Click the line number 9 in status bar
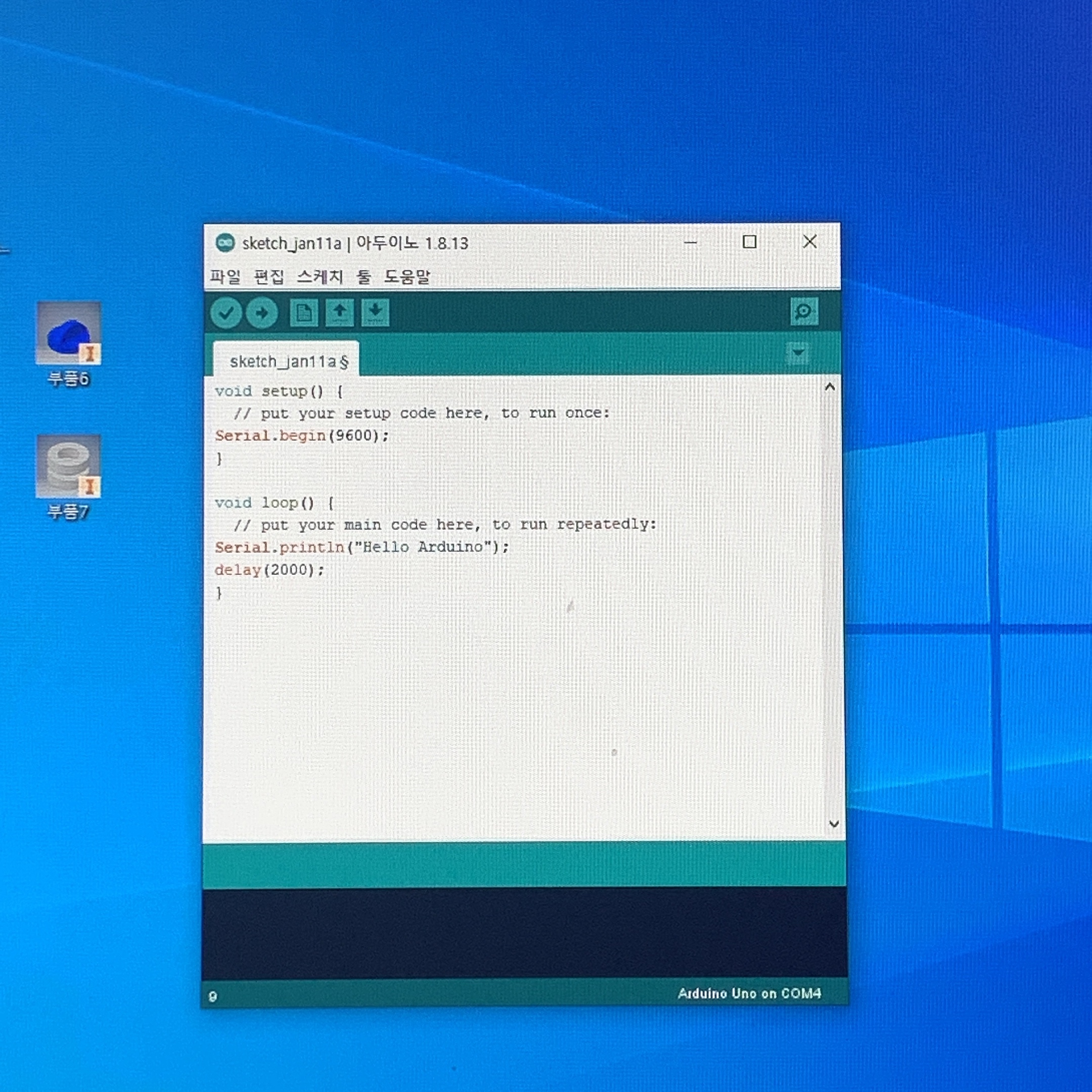Image resolution: width=1092 pixels, height=1092 pixels. click(x=212, y=996)
